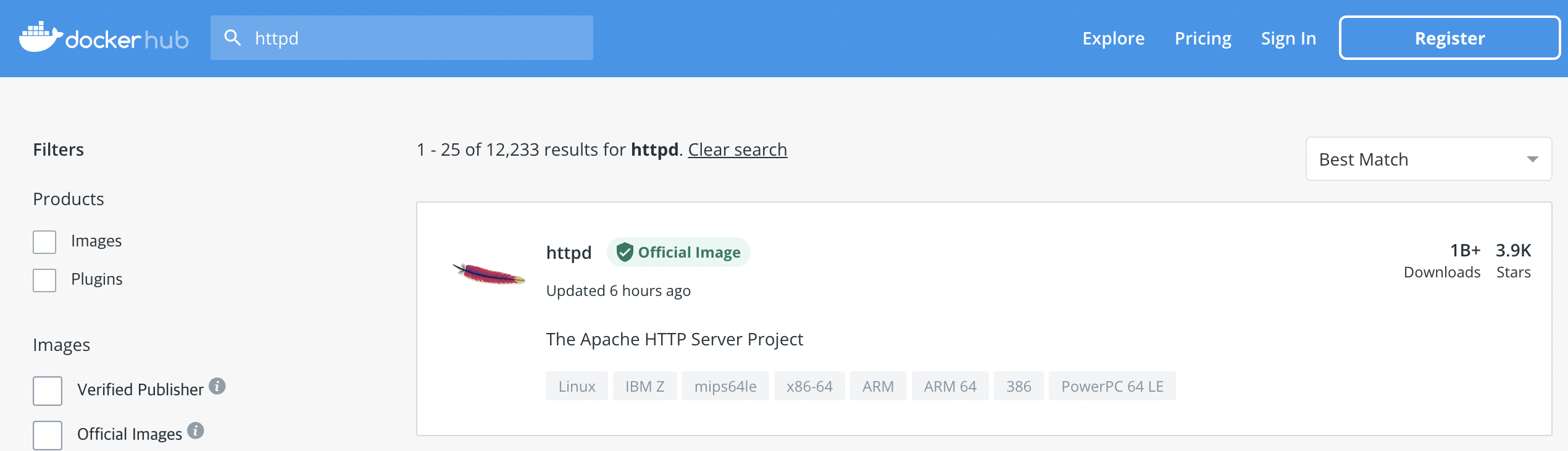Image resolution: width=1568 pixels, height=451 pixels.
Task: Go to Sign In
Action: pyautogui.click(x=1289, y=38)
